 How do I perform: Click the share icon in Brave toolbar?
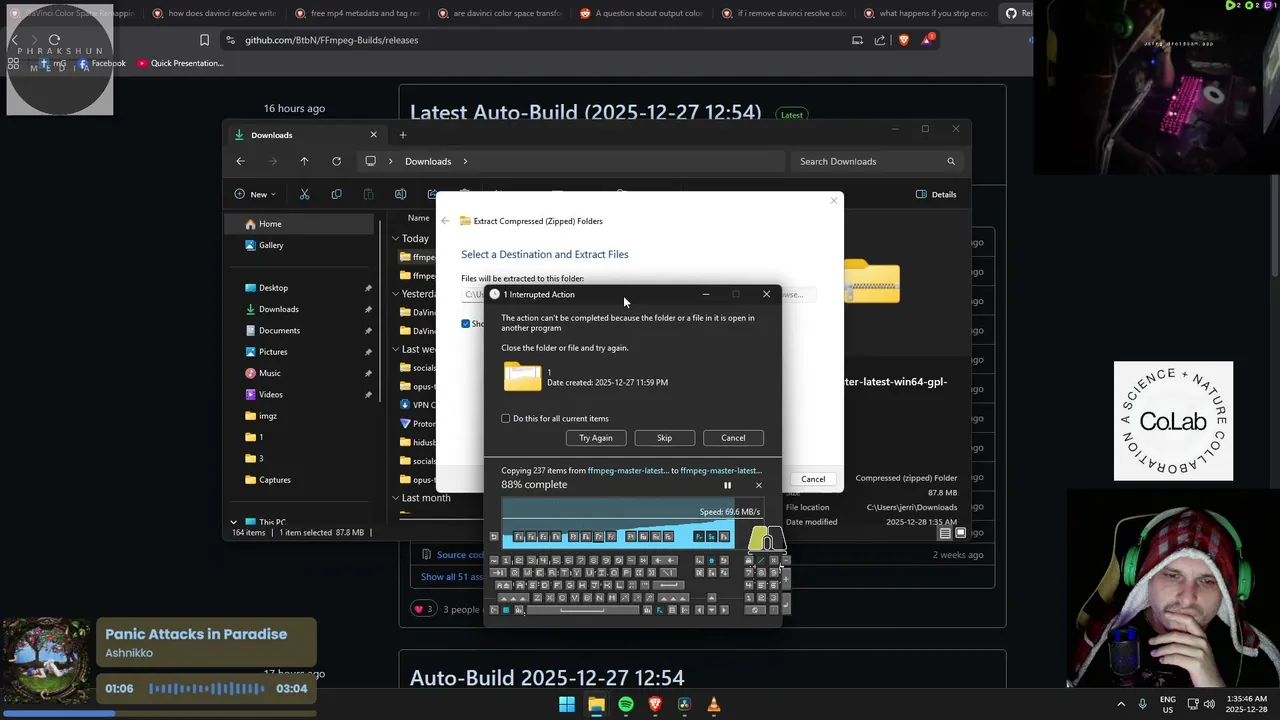880,40
